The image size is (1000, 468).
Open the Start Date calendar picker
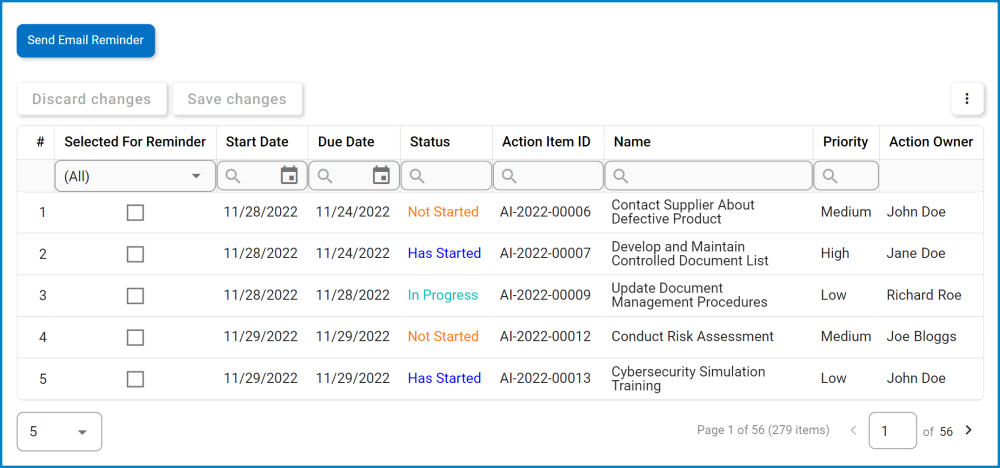289,176
